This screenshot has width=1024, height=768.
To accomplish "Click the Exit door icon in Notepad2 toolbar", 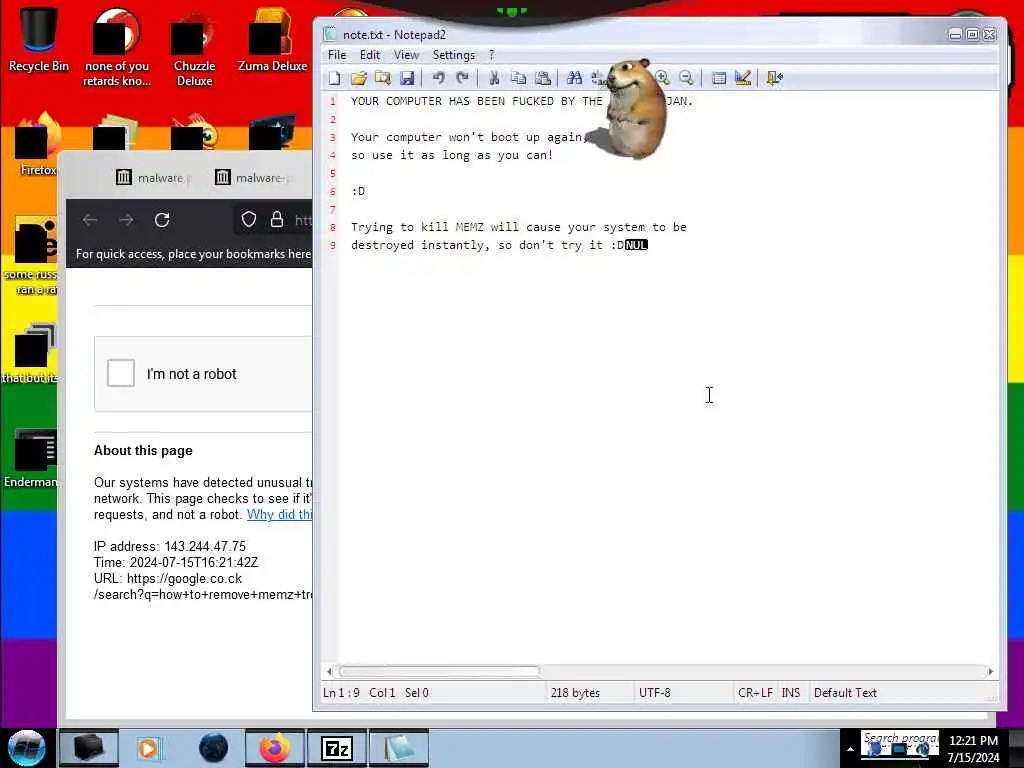I will click(x=775, y=78).
